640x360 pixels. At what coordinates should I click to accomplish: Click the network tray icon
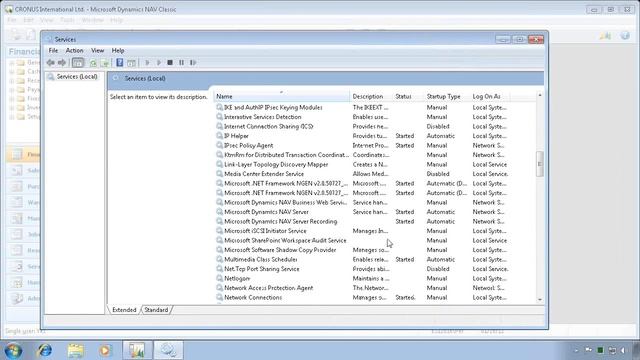(612, 350)
